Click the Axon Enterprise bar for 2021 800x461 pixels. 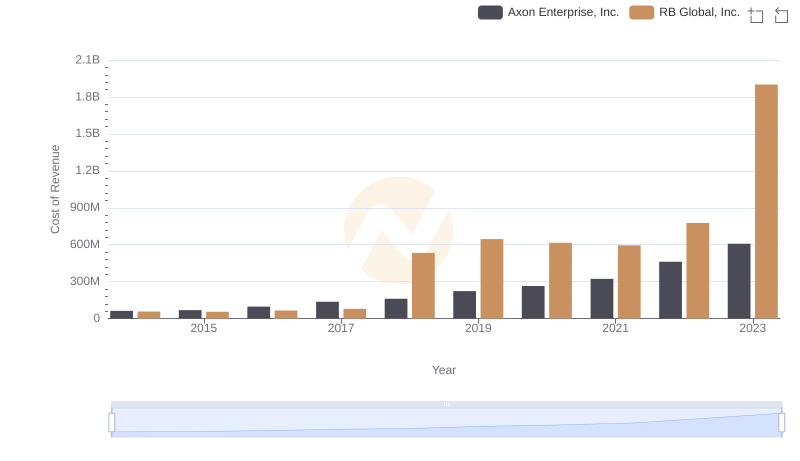(602, 299)
